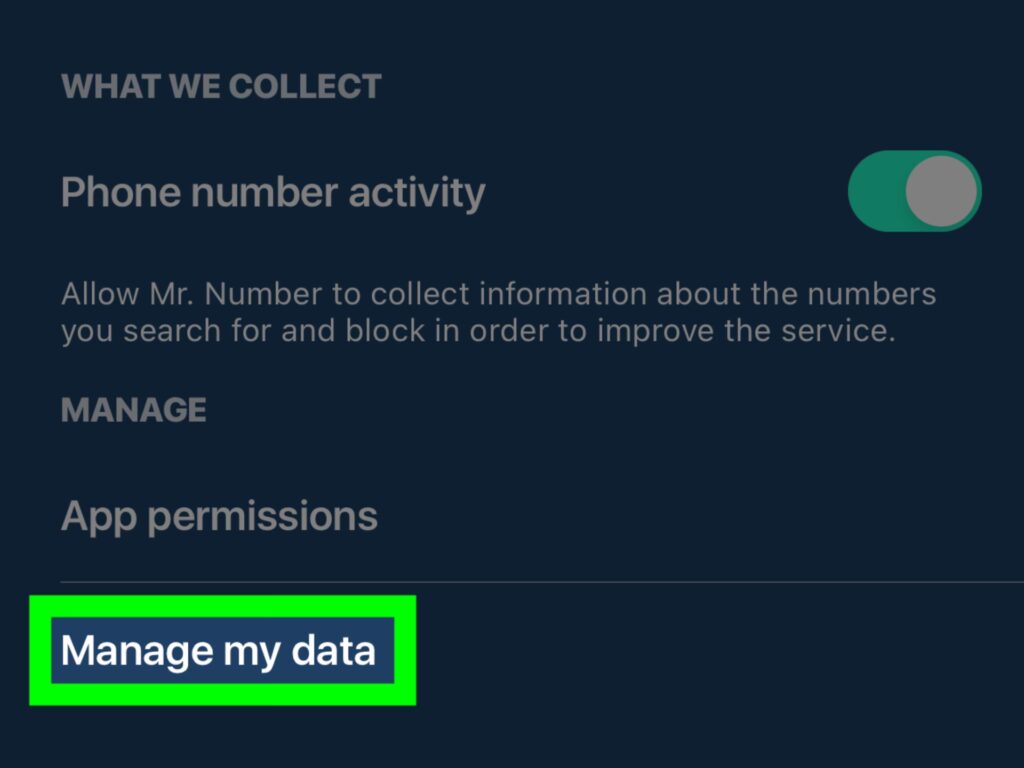The height and width of the screenshot is (768, 1024).
Task: Click 'Allow Mr. Number' in the description
Action: pos(190,295)
